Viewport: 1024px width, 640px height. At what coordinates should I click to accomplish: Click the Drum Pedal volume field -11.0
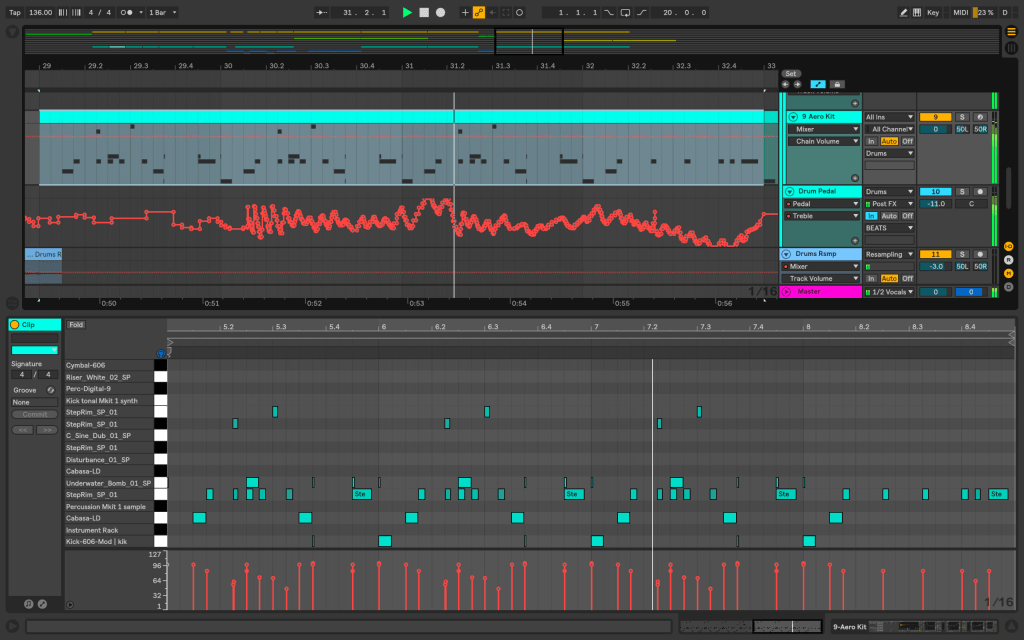935,204
